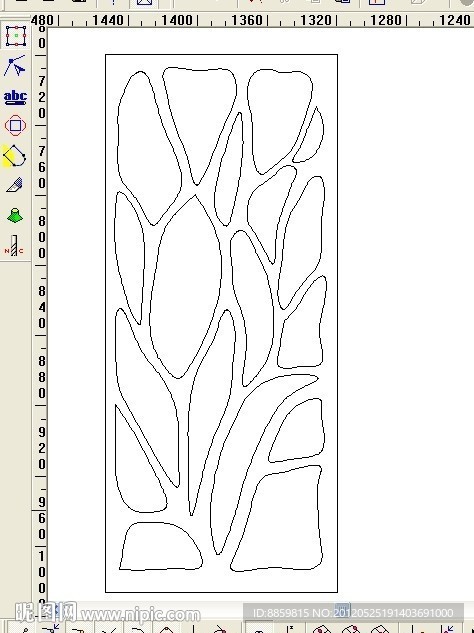Click the 880 mark on the vertical ruler

click(x=42, y=377)
